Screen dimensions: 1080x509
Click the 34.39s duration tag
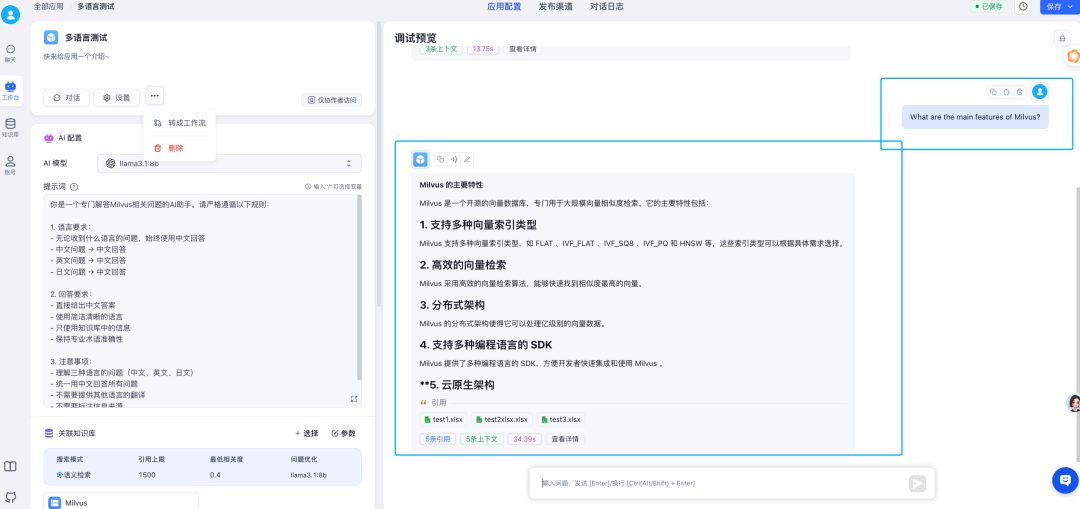click(524, 439)
